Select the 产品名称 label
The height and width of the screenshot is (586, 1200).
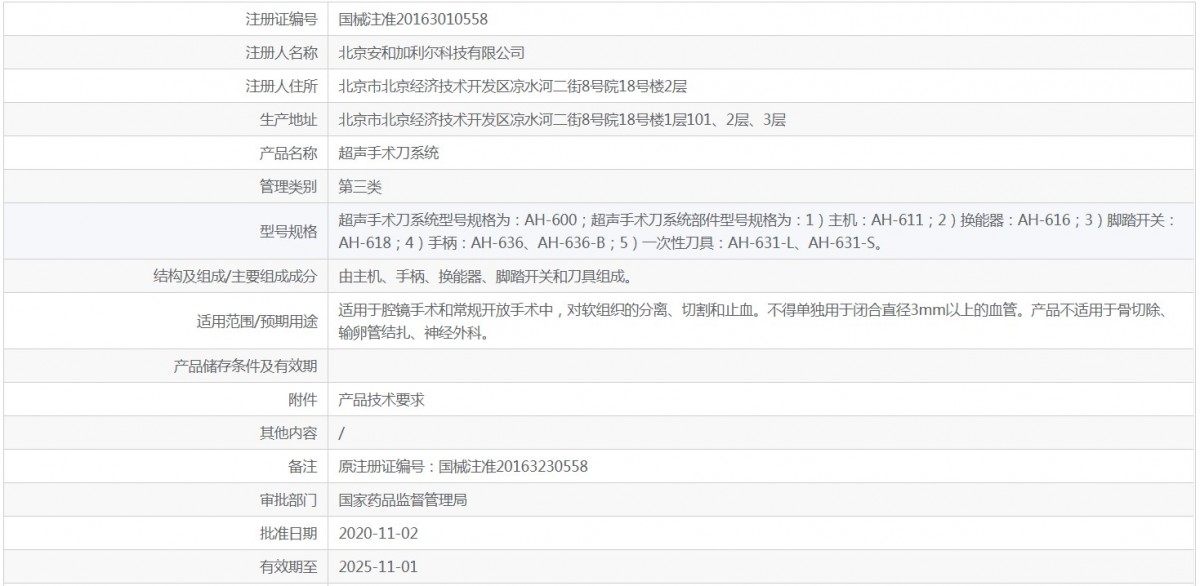pyautogui.click(x=288, y=153)
